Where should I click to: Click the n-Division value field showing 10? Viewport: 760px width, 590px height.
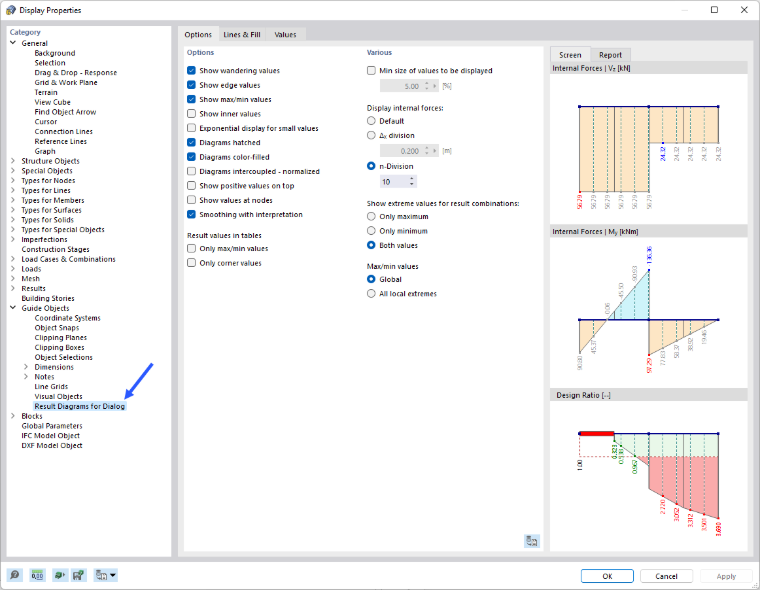click(394, 182)
